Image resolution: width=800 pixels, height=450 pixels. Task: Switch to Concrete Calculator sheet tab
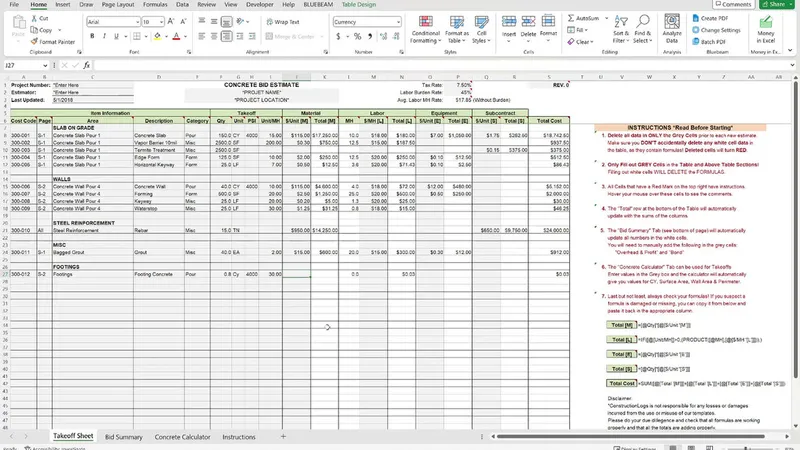coord(182,437)
